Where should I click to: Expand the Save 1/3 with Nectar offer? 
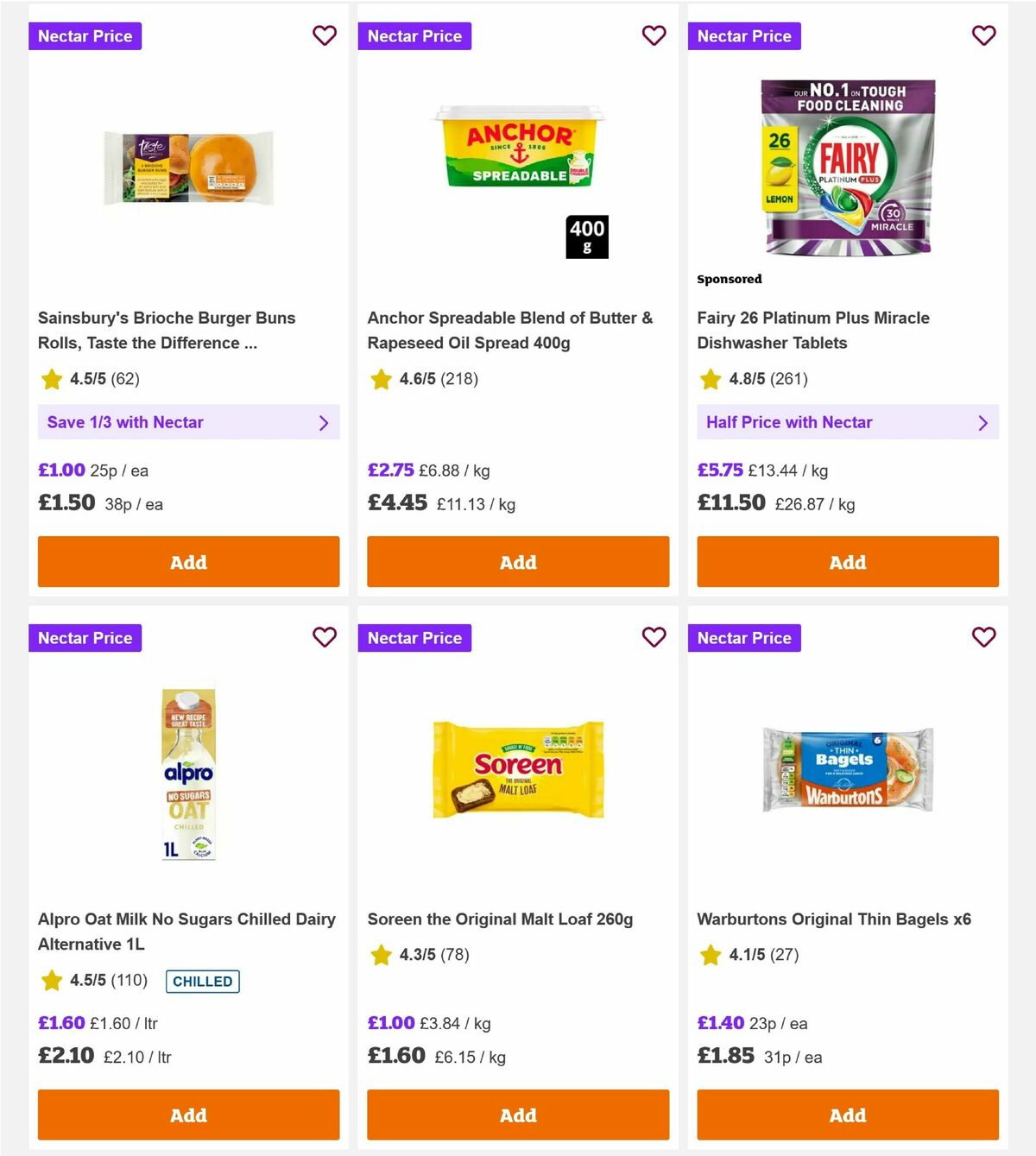pyautogui.click(x=188, y=422)
